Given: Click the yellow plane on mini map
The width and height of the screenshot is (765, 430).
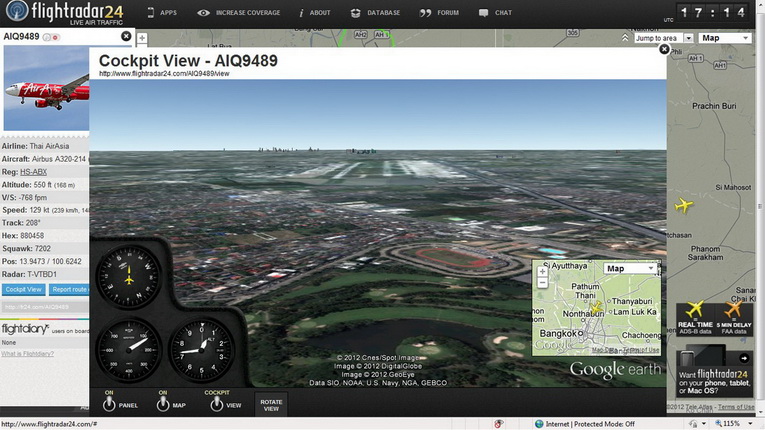Looking at the screenshot, I should [596, 307].
